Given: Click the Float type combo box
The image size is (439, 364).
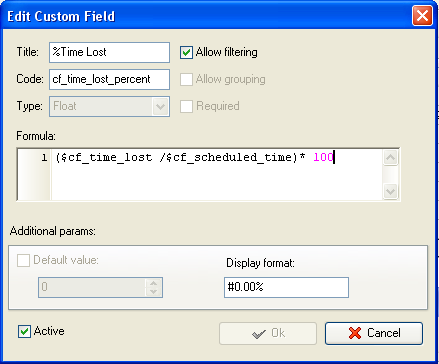Looking at the screenshot, I should (109, 106).
